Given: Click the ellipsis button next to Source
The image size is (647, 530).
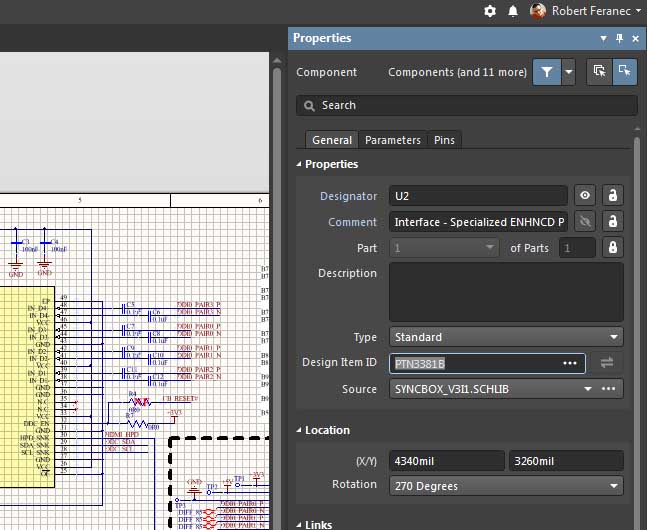Looking at the screenshot, I should coord(608,389).
